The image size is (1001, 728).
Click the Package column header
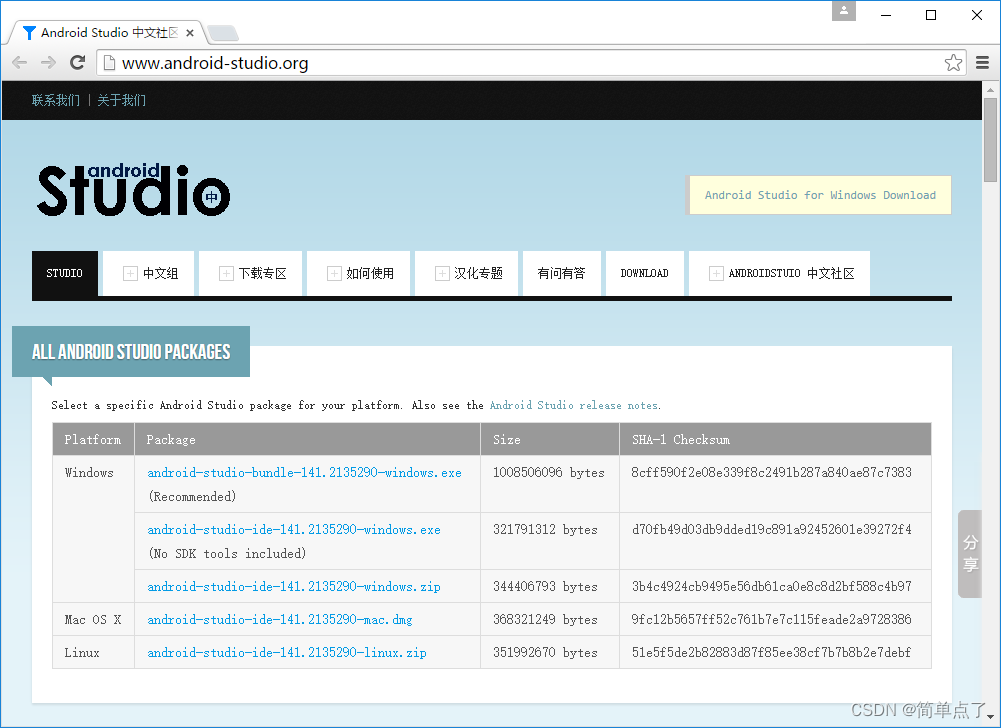(x=307, y=439)
